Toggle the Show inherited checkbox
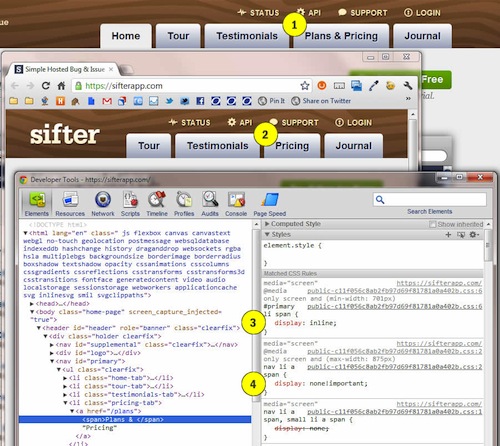500x446 pixels. 432,224
